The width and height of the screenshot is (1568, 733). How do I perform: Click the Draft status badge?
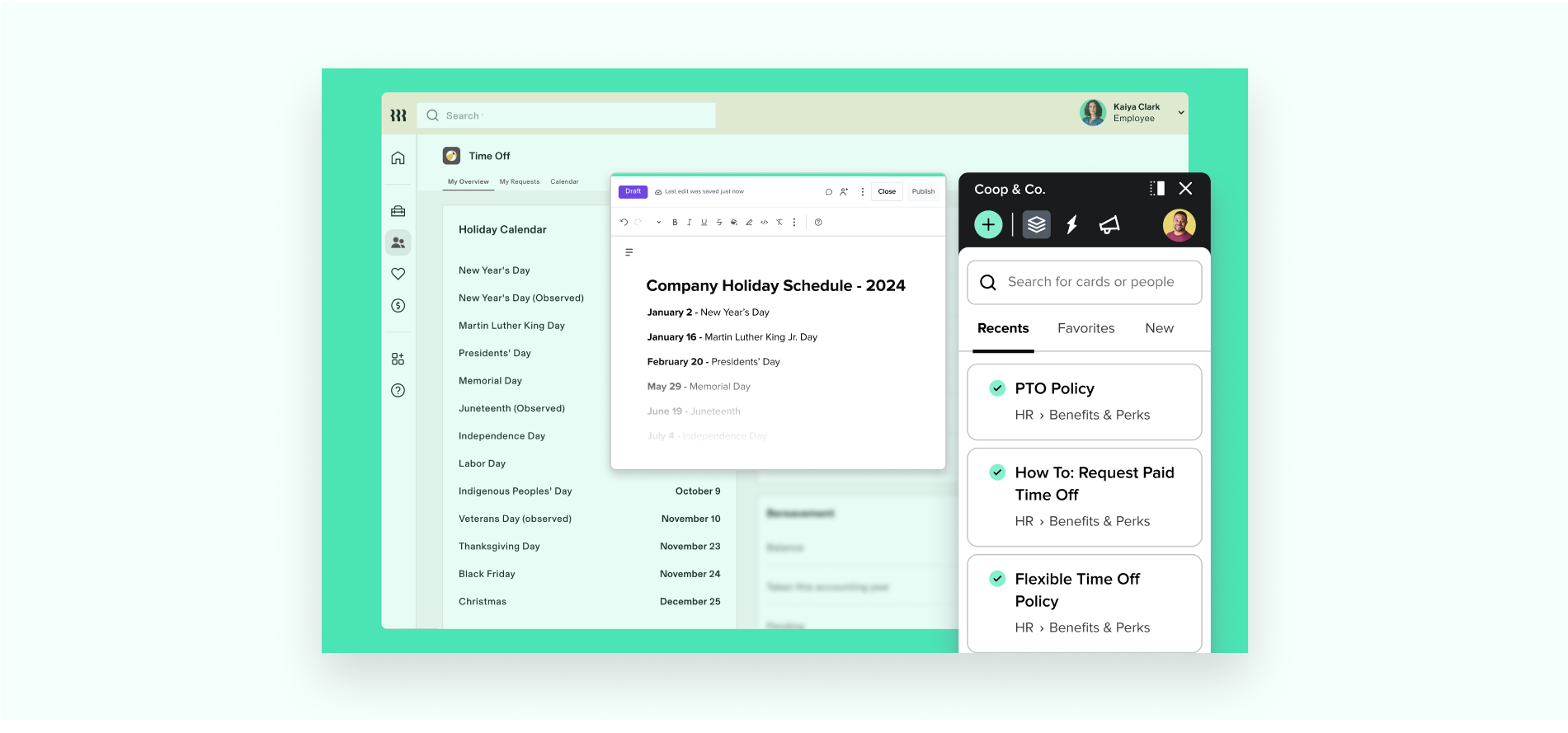coord(633,191)
